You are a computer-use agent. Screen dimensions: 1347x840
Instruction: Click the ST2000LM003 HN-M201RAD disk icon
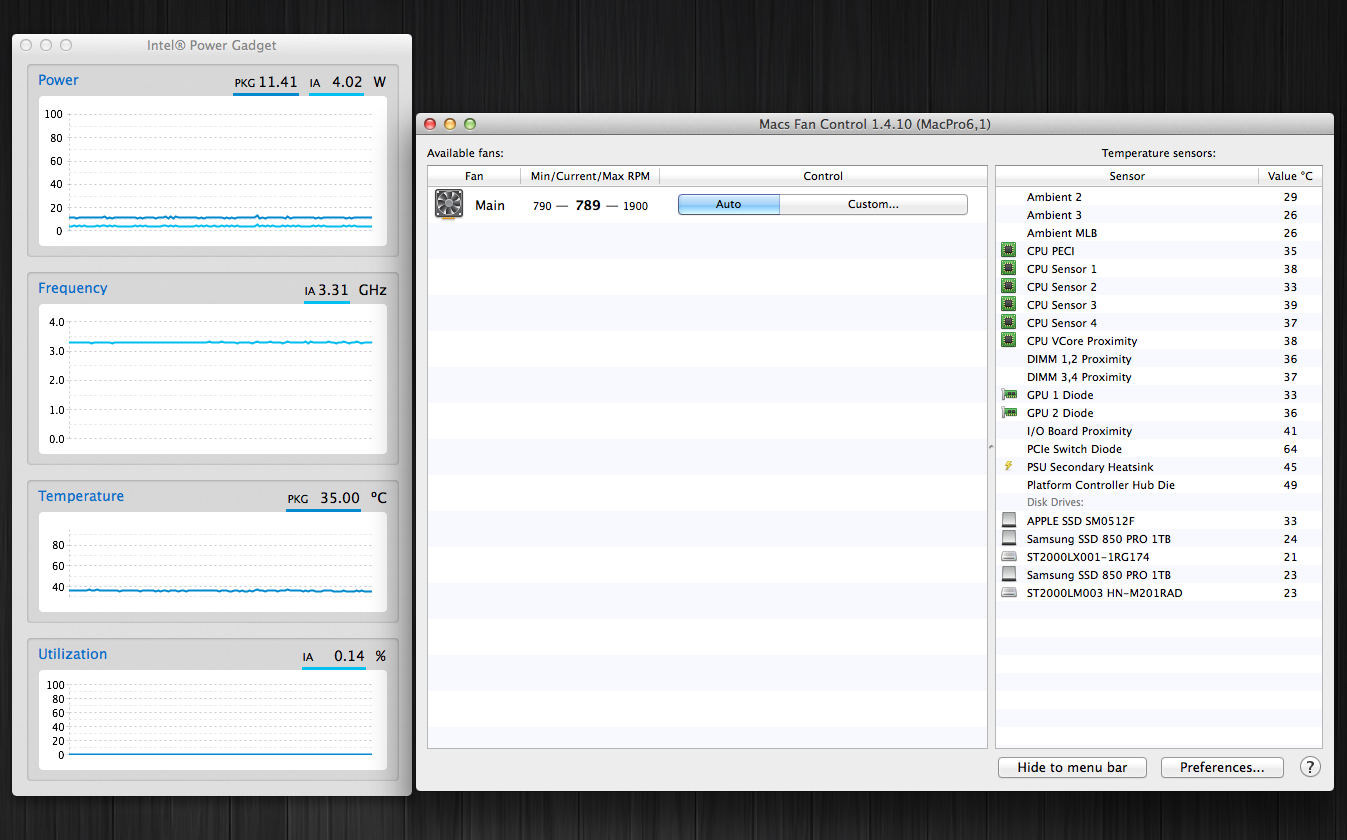(x=1008, y=593)
